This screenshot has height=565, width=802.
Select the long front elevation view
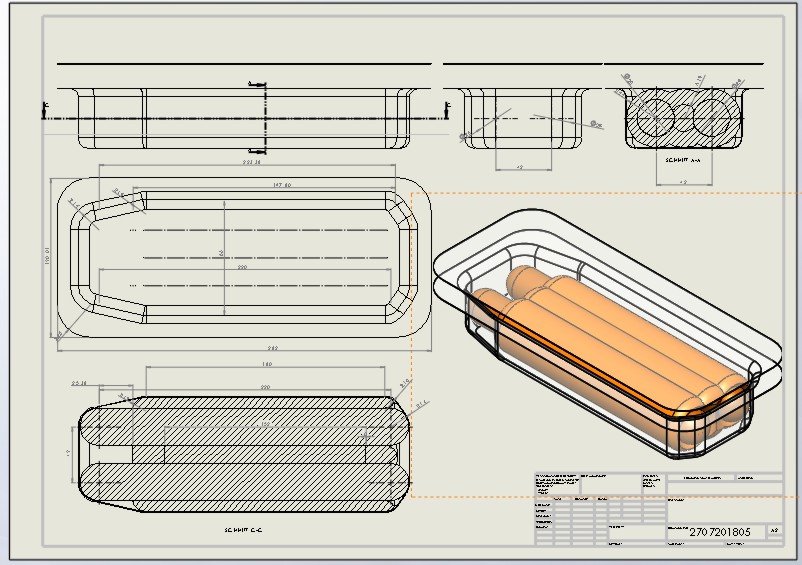tap(244, 119)
